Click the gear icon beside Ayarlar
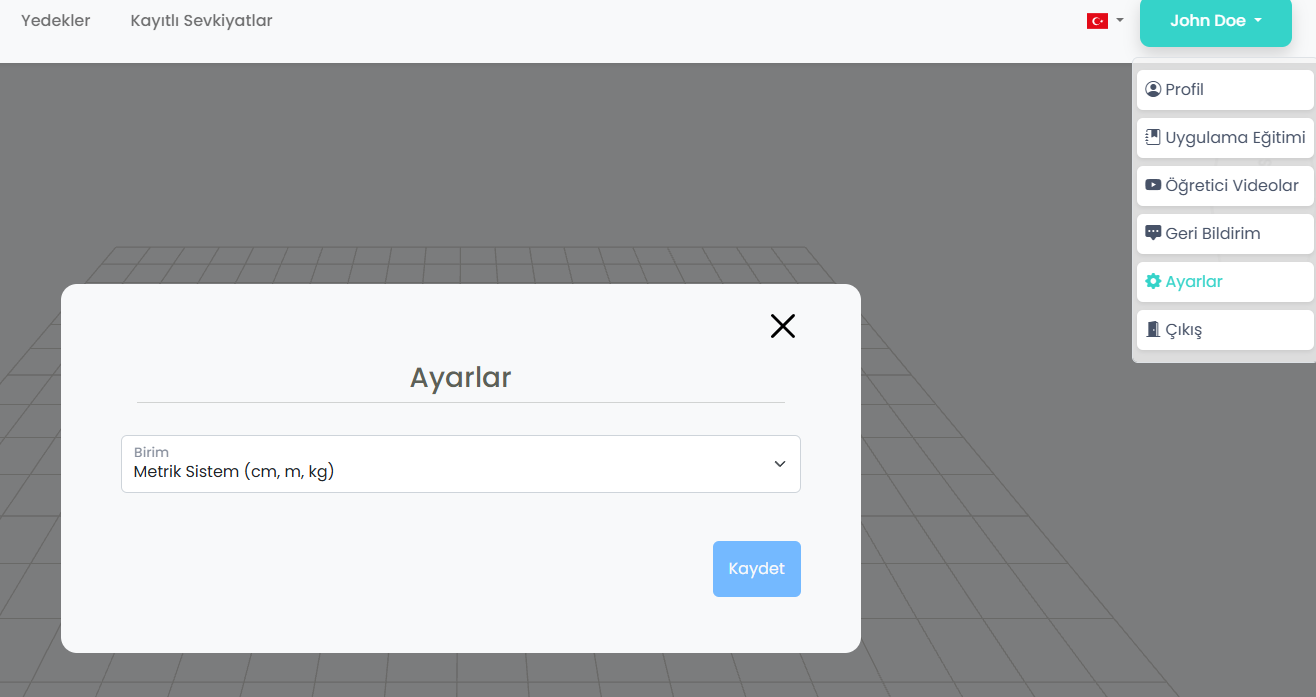Image resolution: width=1316 pixels, height=697 pixels. pyautogui.click(x=1153, y=281)
